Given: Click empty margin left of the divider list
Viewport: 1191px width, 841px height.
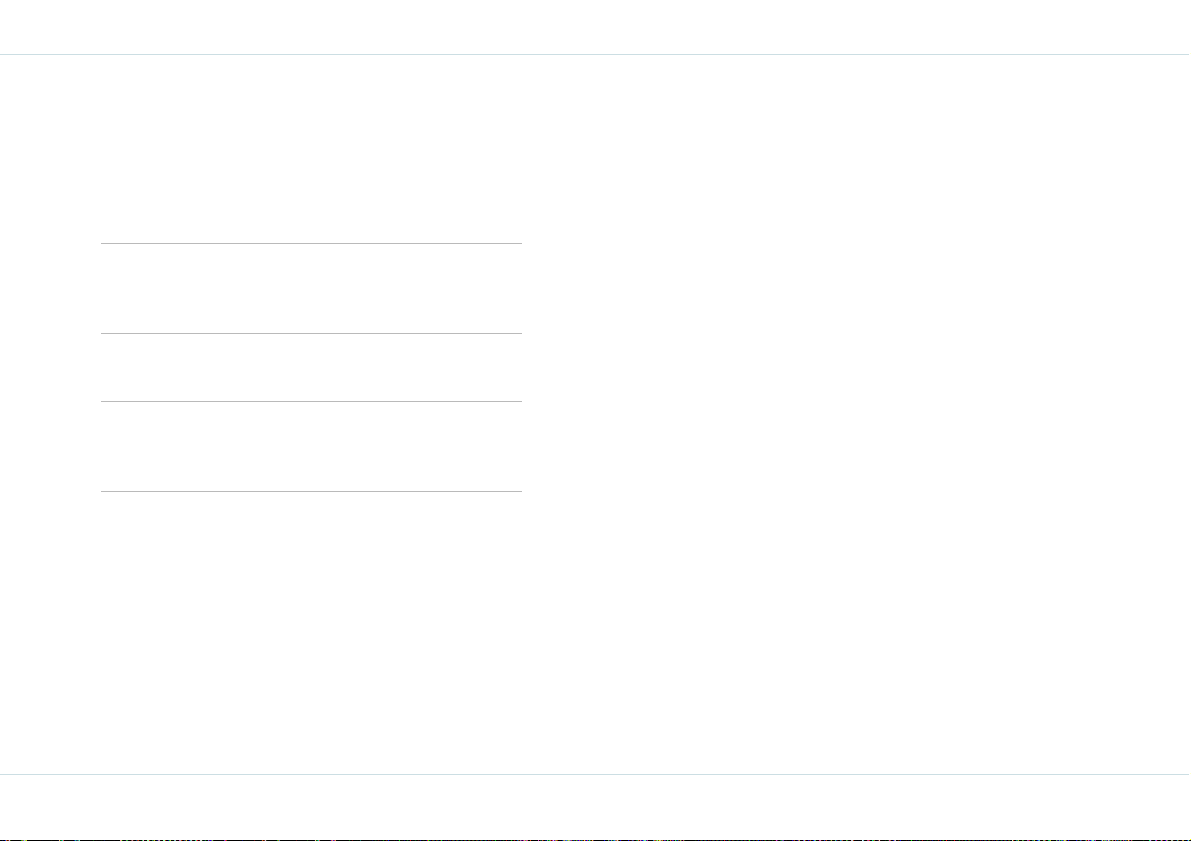Looking at the screenshot, I should tap(50, 414).
